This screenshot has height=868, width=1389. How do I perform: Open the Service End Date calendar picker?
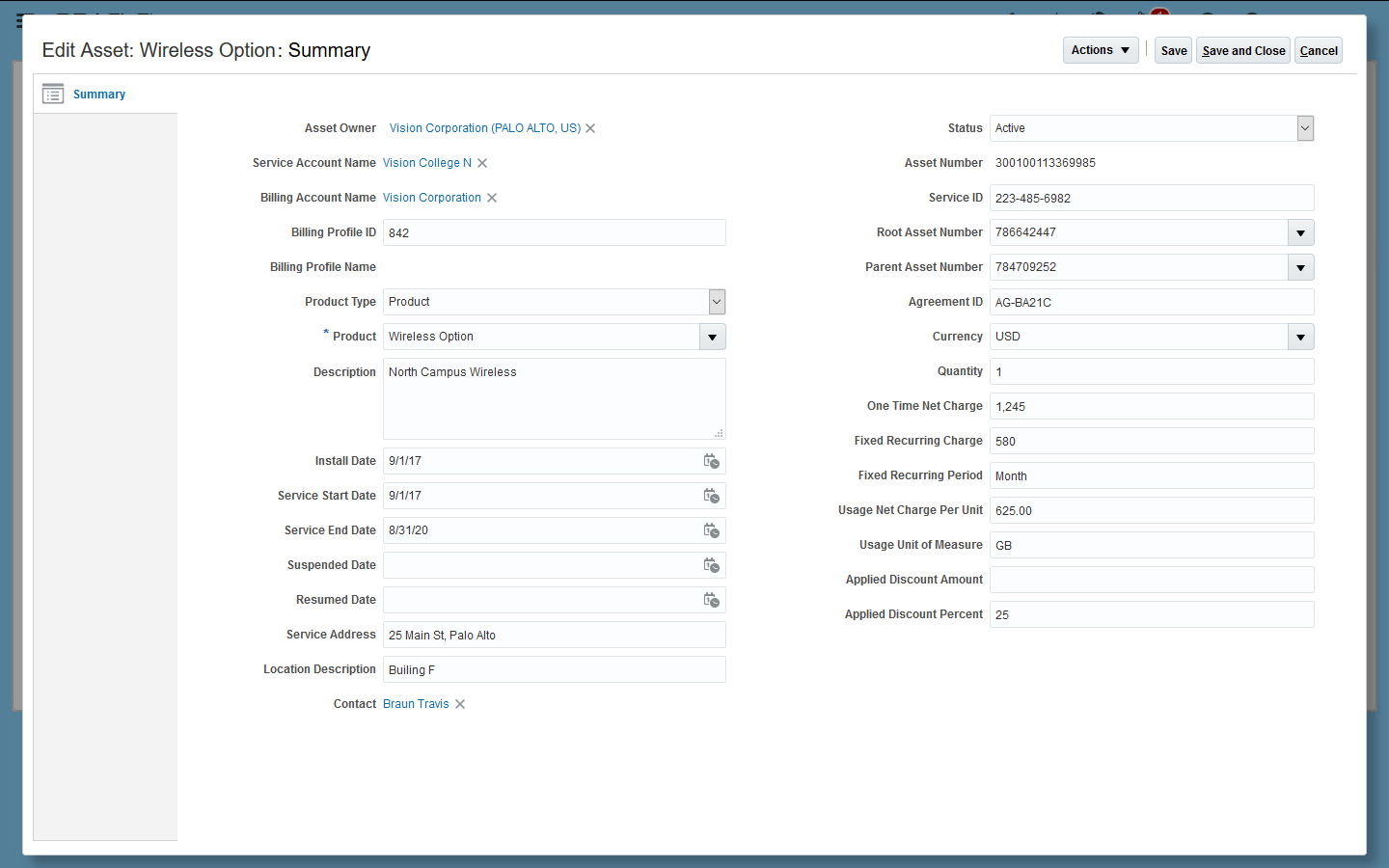pos(711,530)
